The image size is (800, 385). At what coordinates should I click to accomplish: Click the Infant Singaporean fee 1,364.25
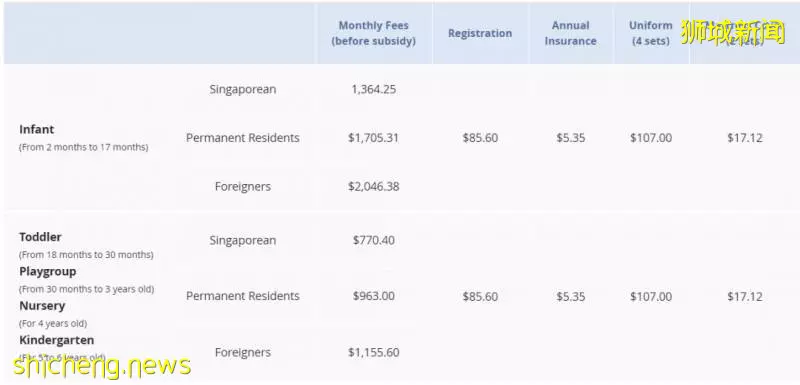[x=373, y=89]
